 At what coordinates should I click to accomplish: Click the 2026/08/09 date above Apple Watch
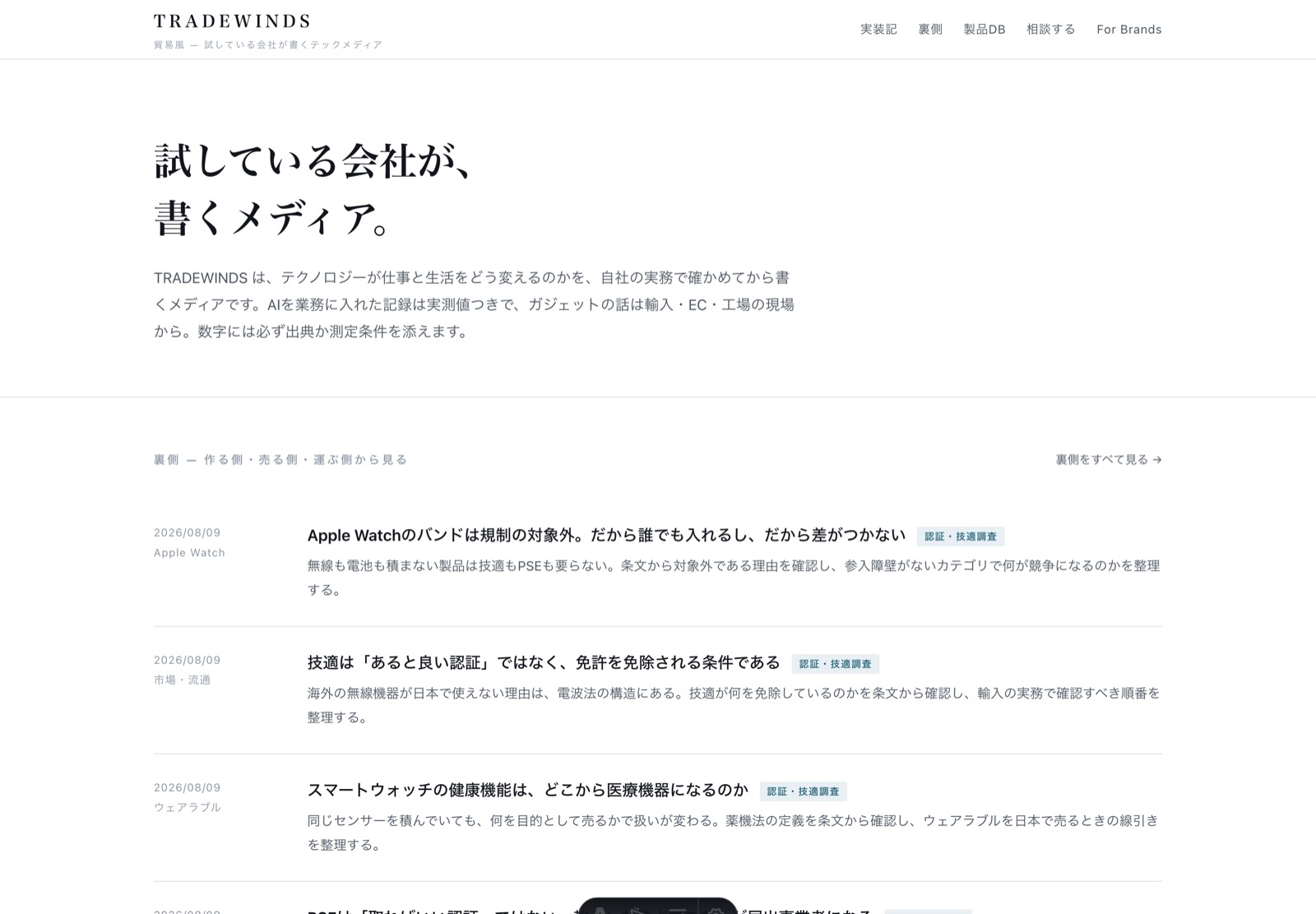[188, 532]
